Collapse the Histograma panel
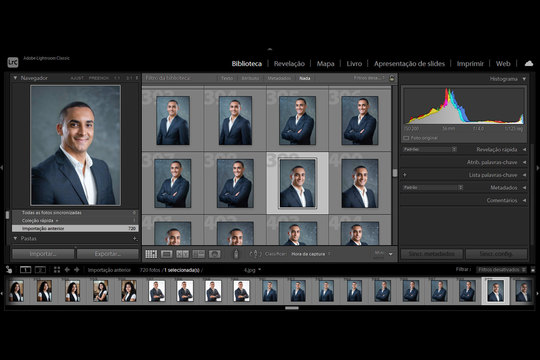Viewport: 540px width, 360px height. click(524, 79)
